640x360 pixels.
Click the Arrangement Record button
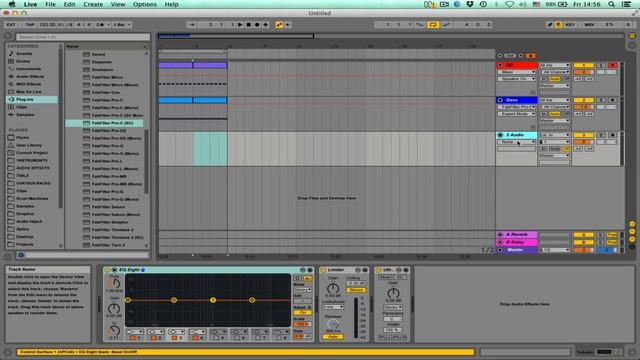257,24
